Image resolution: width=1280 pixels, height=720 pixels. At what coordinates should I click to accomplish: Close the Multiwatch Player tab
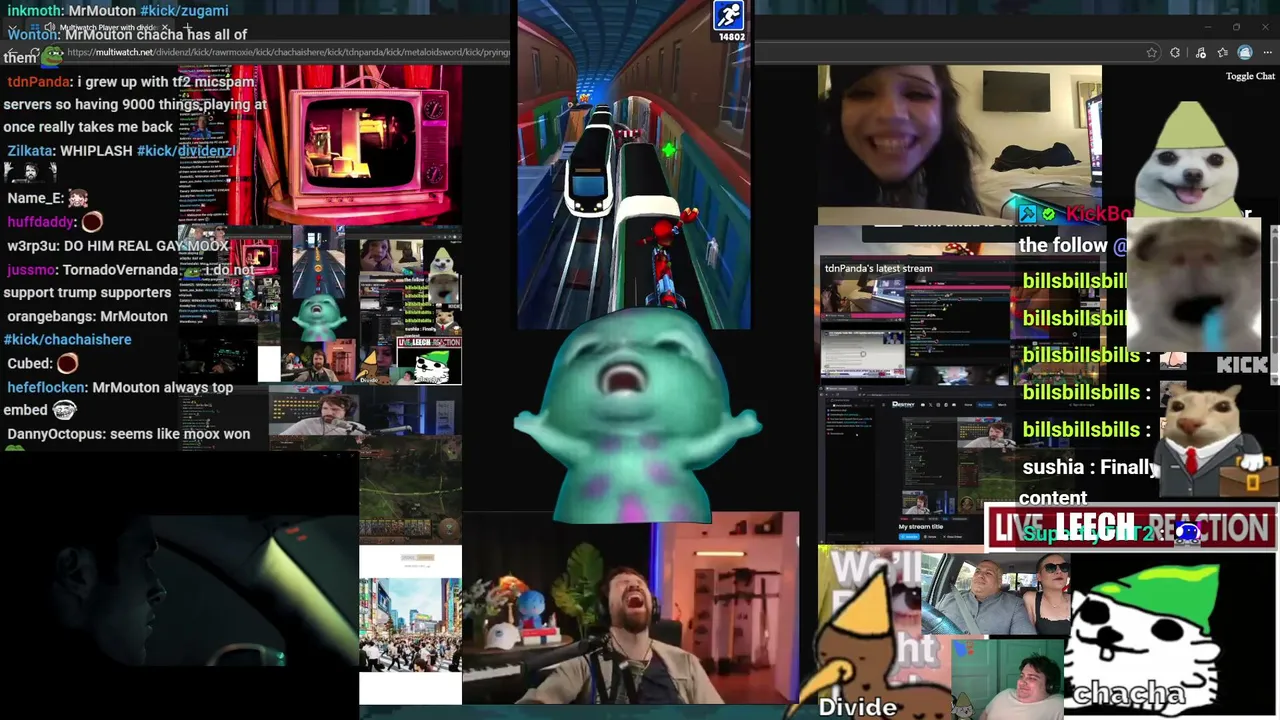tap(167, 27)
